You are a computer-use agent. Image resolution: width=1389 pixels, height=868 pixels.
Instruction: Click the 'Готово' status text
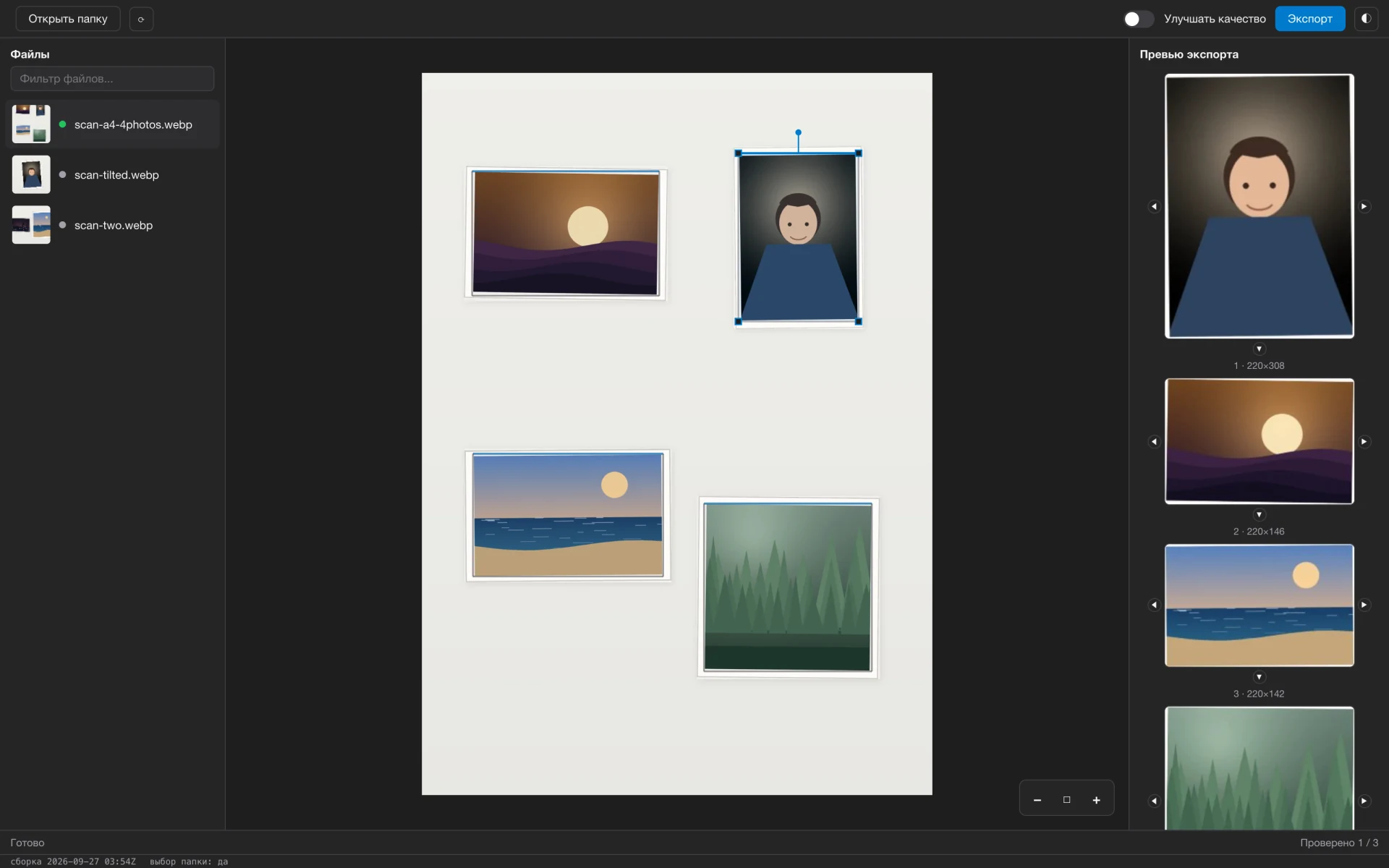pyautogui.click(x=27, y=843)
